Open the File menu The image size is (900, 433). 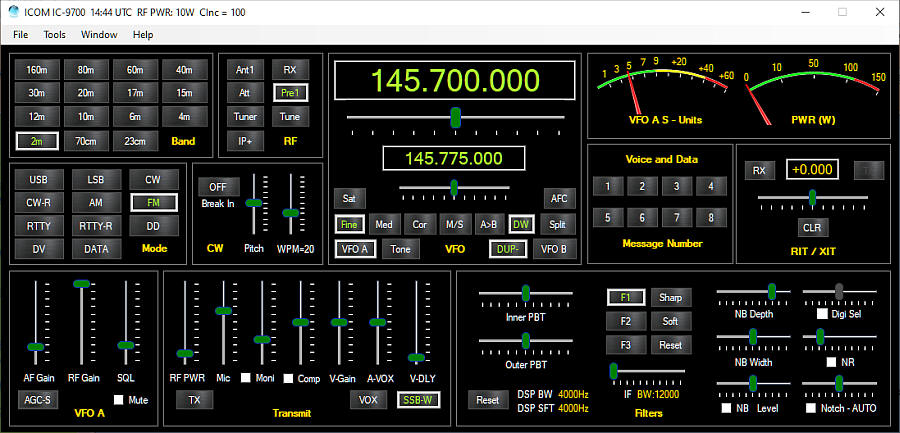coord(20,34)
